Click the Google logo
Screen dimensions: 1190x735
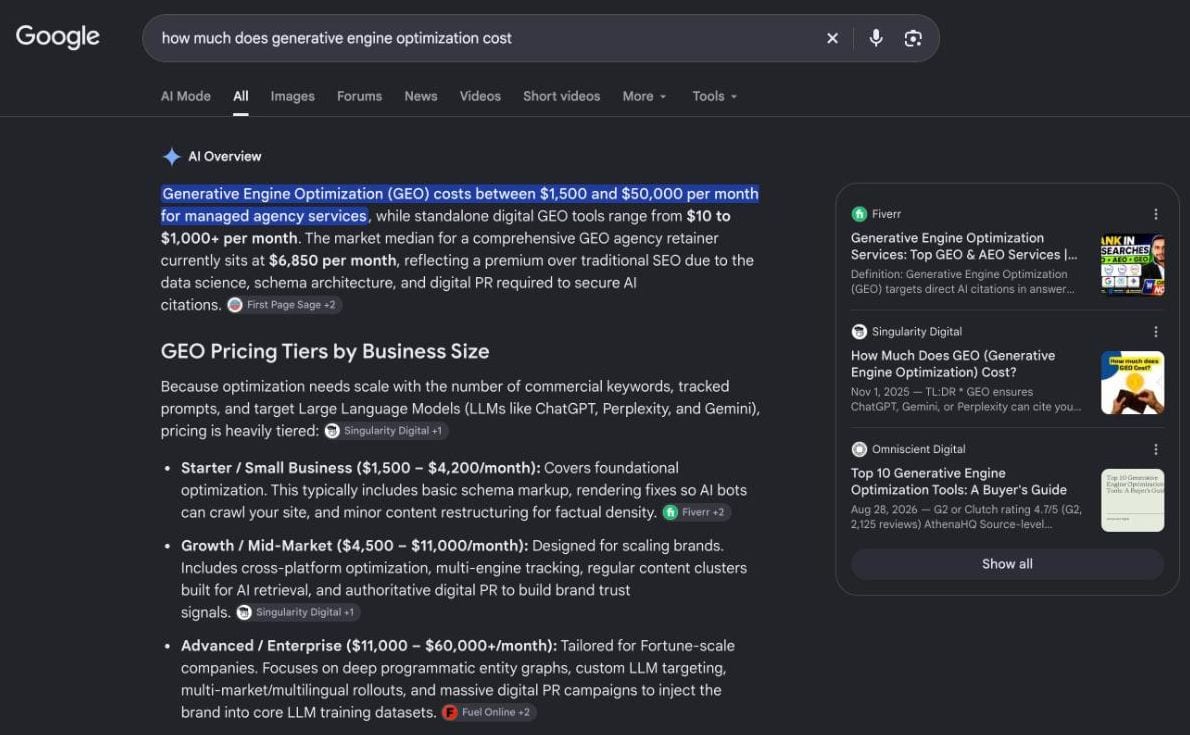click(x=58, y=36)
